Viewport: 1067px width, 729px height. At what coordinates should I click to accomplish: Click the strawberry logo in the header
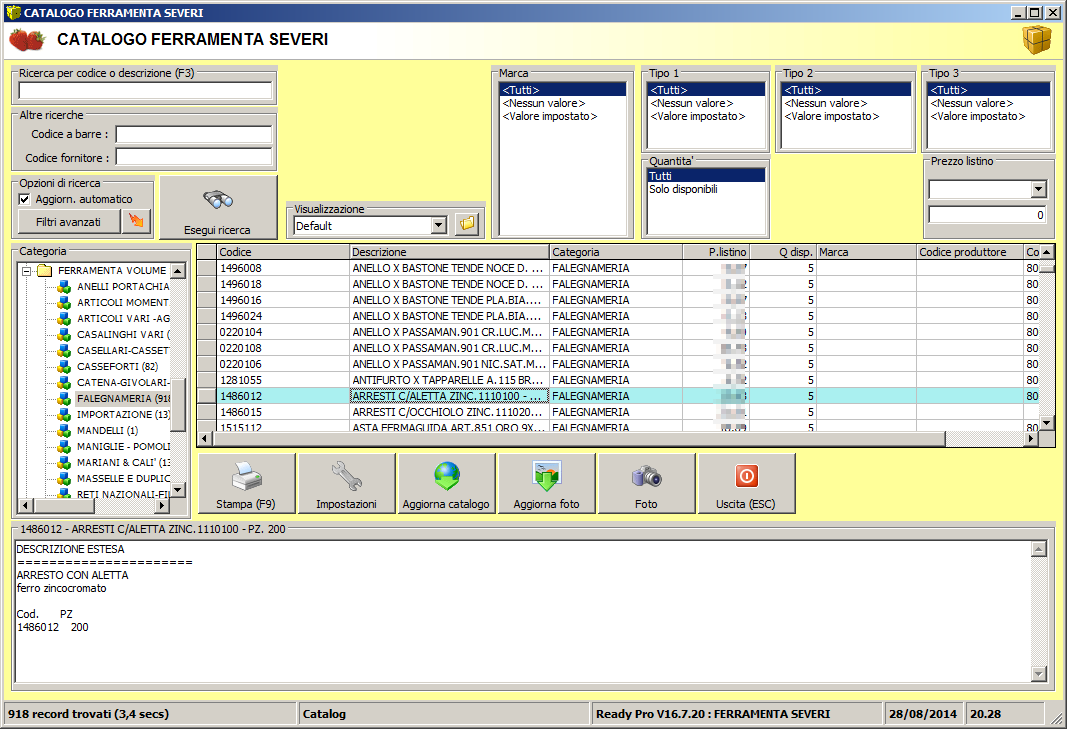(27, 39)
